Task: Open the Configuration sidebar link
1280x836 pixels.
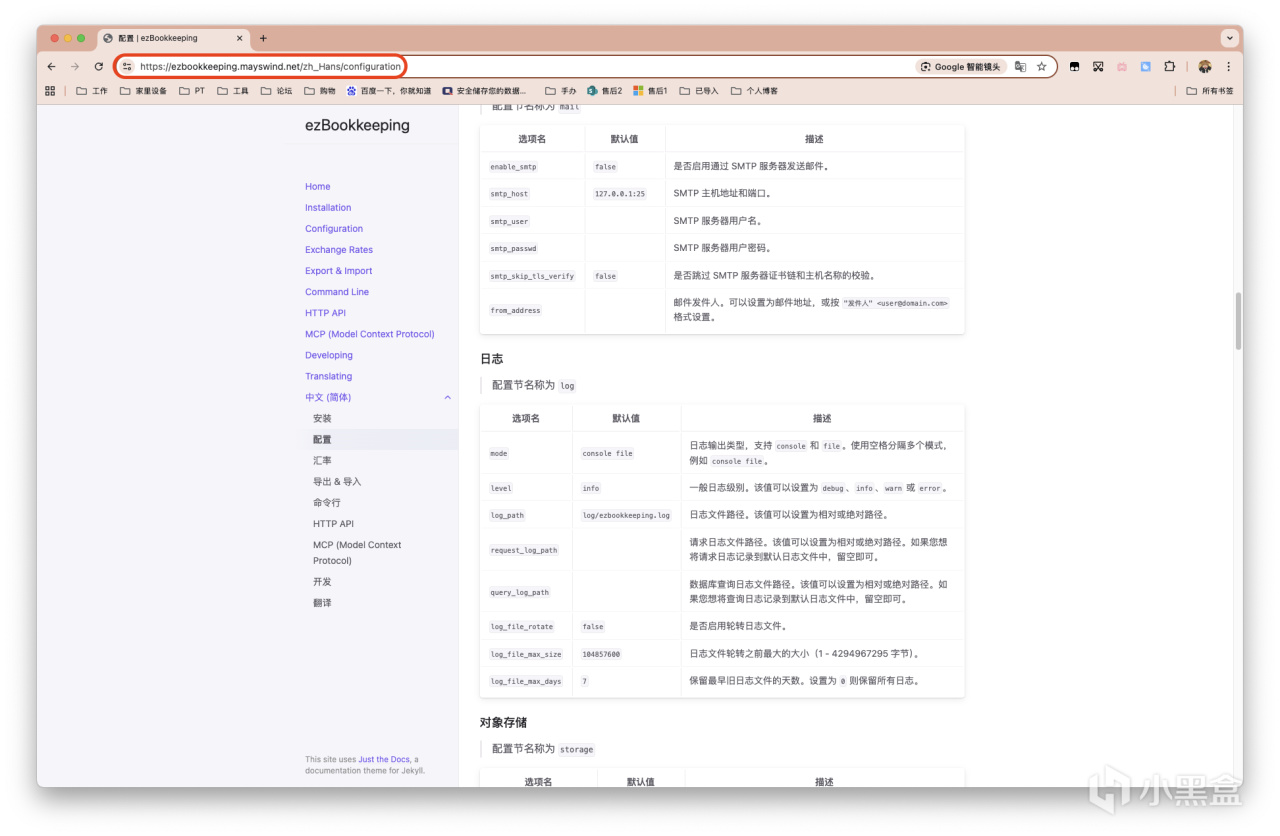Action: [x=334, y=229]
